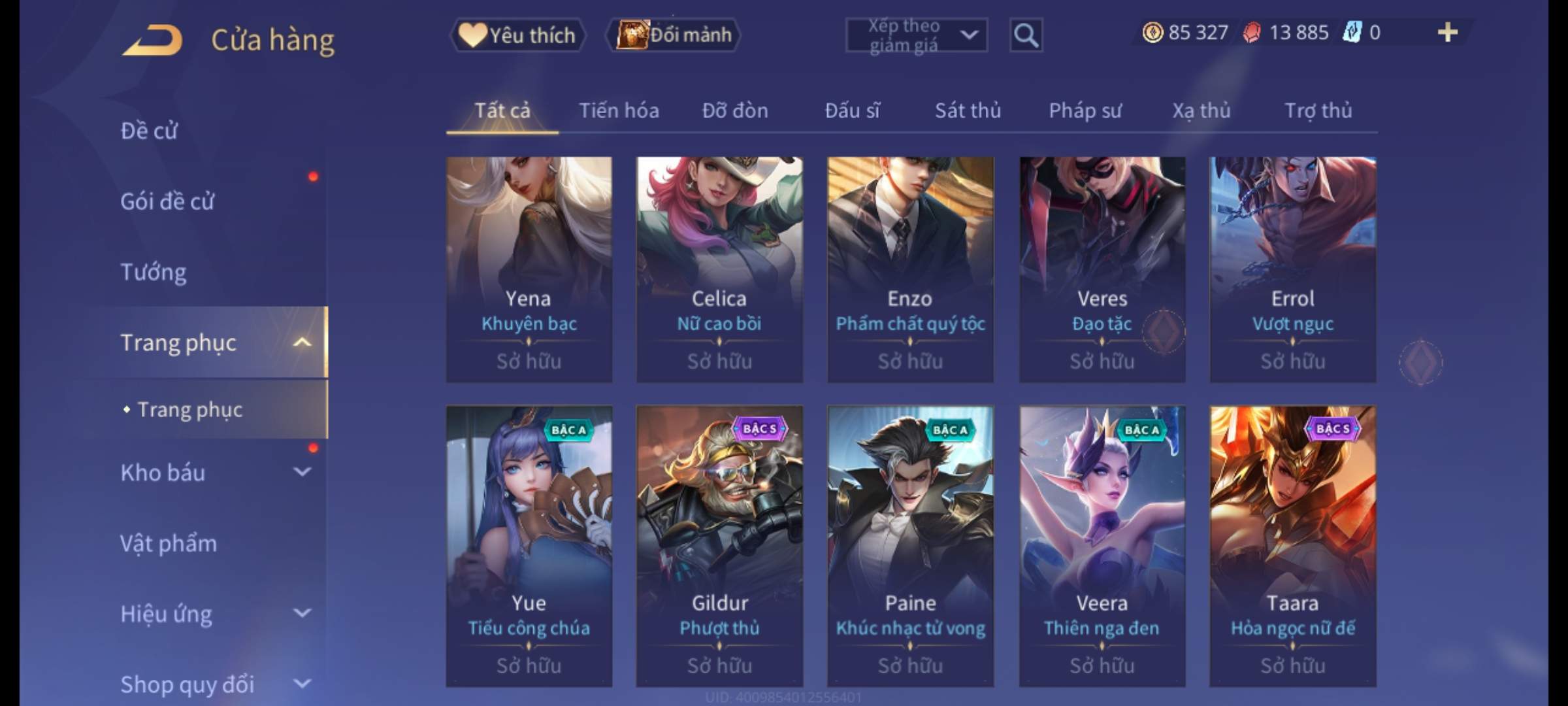Tap the blue voucher currency icon
1568x706 pixels.
(x=1352, y=33)
